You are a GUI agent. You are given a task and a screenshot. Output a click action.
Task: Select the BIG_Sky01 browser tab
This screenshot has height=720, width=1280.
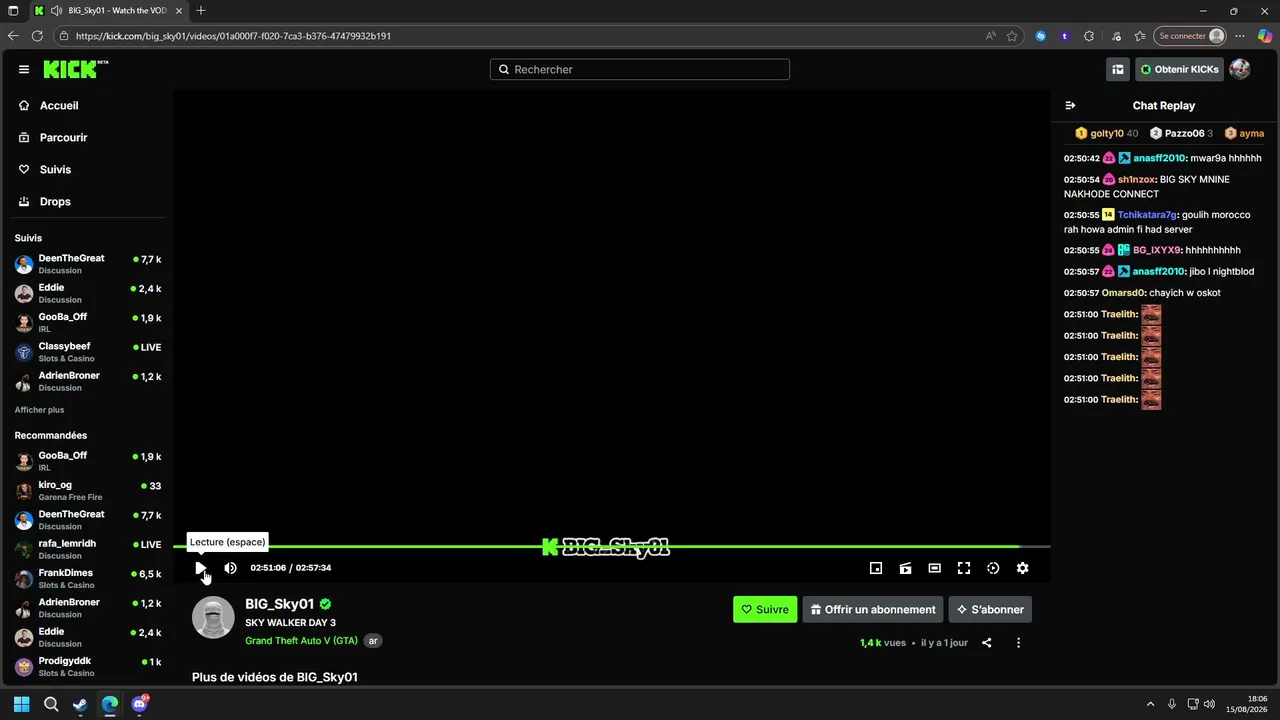click(x=107, y=11)
